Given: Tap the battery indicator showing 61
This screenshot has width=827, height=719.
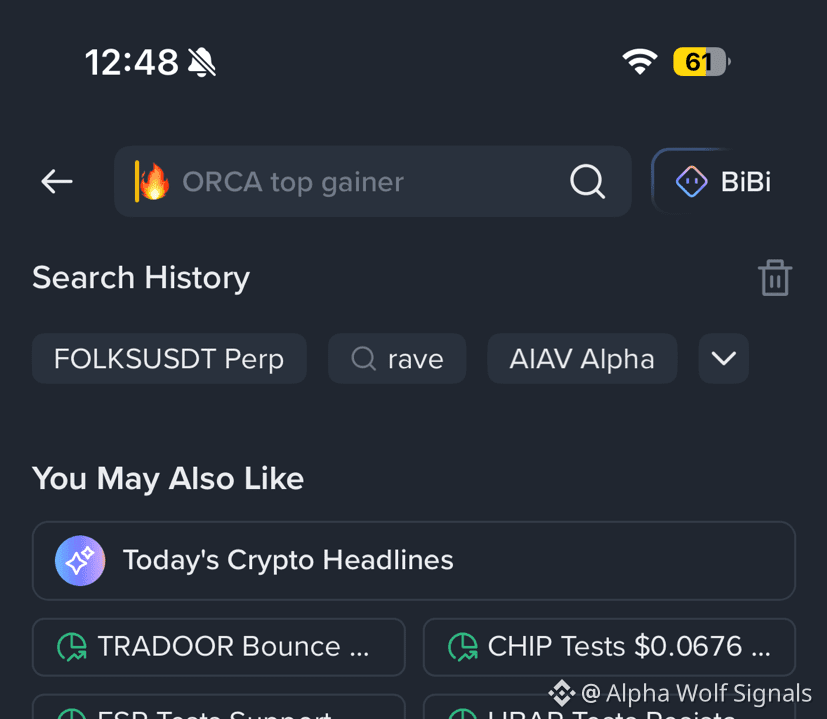Looking at the screenshot, I should pos(701,62).
